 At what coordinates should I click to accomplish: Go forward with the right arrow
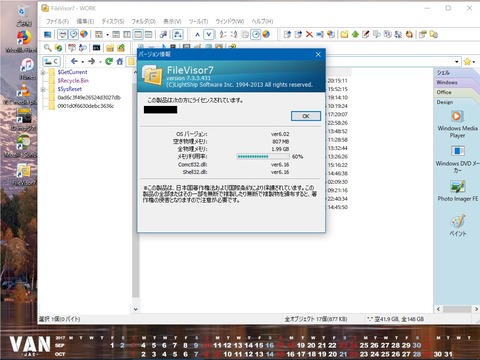click(91, 61)
